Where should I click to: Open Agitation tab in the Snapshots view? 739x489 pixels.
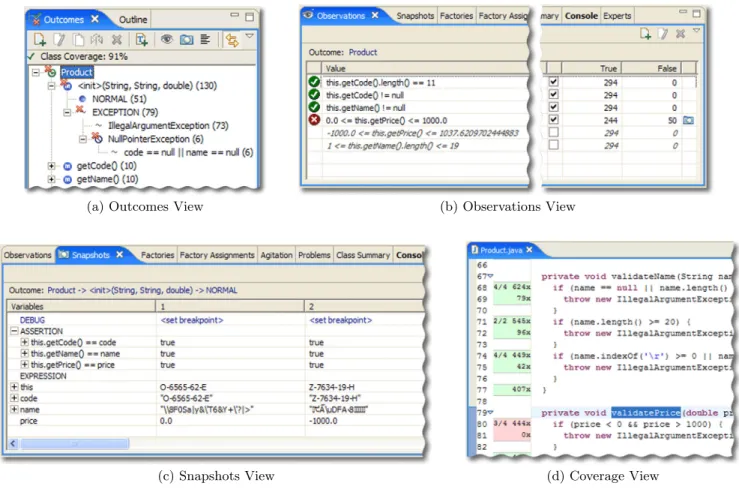pos(276,255)
